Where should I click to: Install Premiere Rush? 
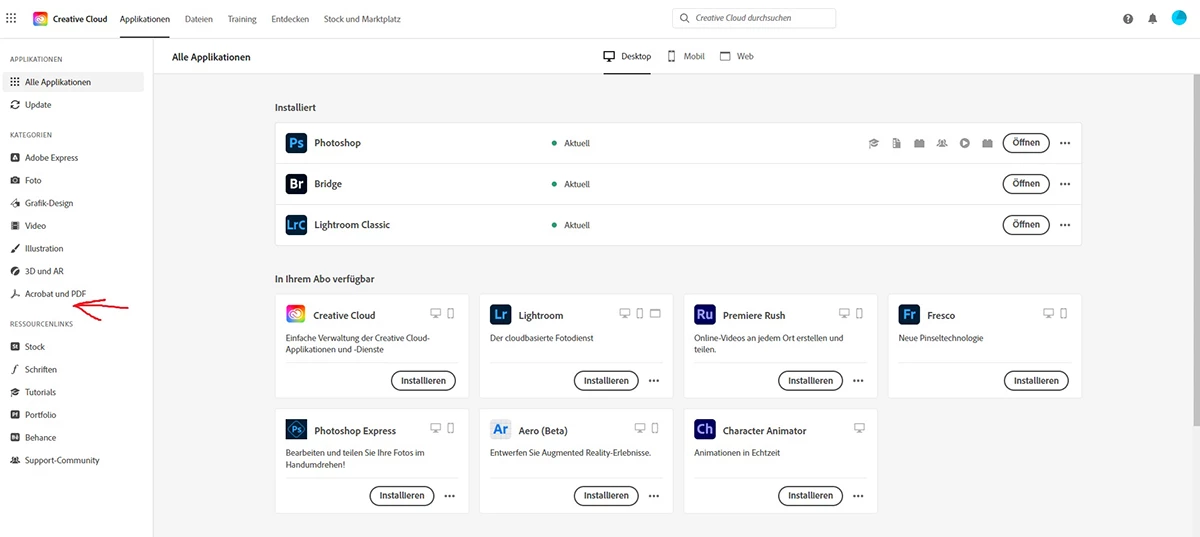point(810,381)
